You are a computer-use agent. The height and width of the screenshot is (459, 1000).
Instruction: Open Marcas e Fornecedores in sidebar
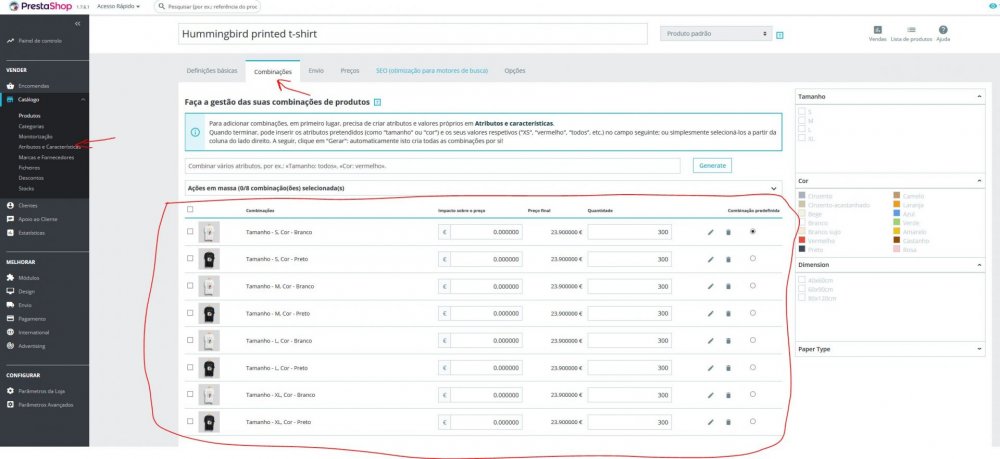47,157
